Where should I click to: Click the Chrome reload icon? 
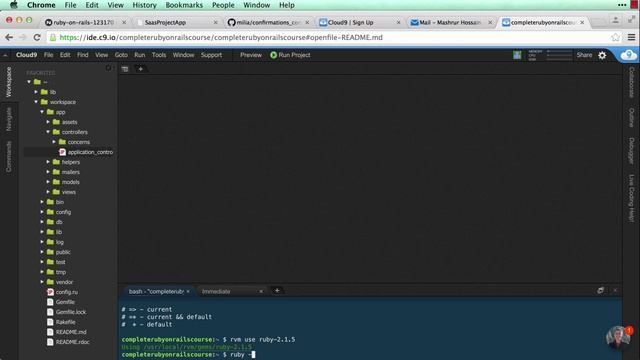pyautogui.click(x=37, y=38)
